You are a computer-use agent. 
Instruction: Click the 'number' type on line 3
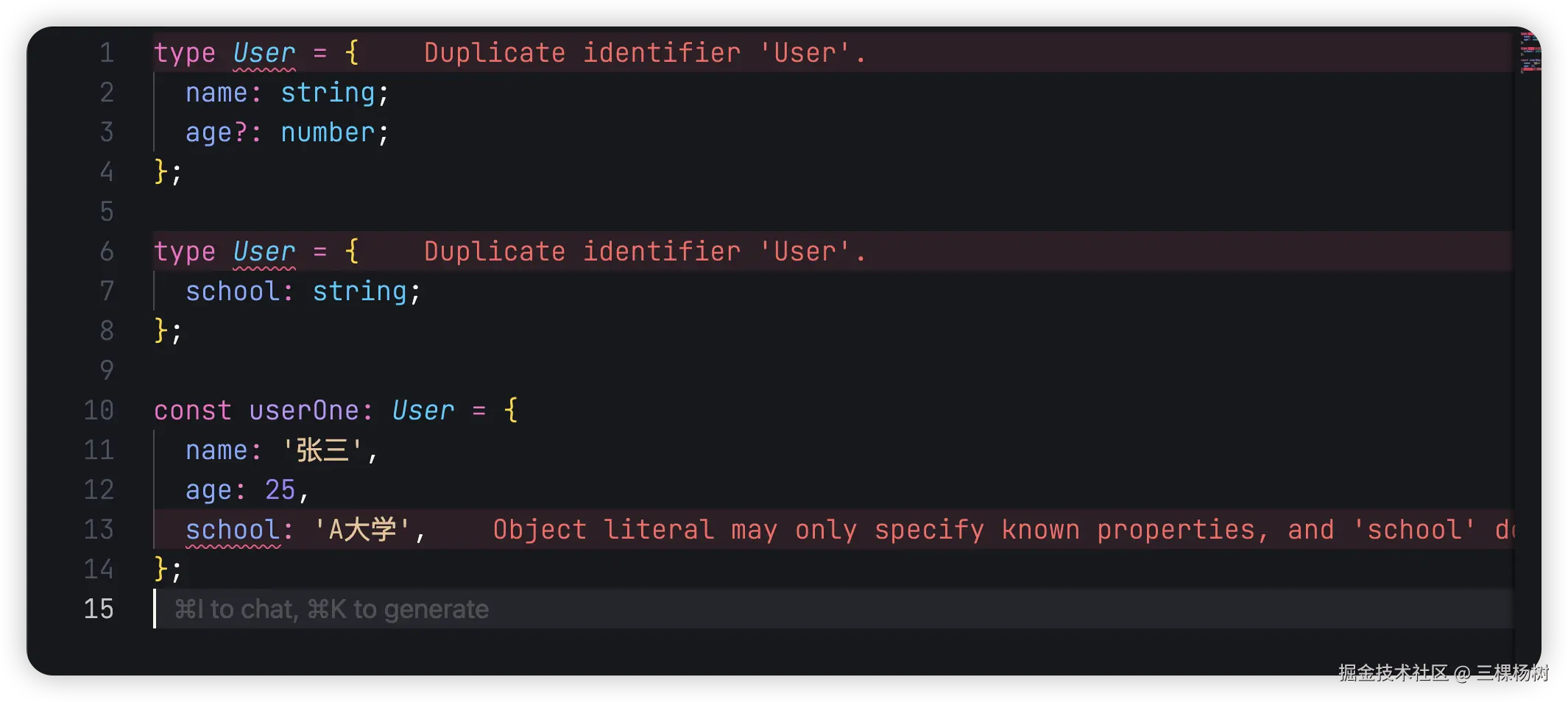click(328, 132)
